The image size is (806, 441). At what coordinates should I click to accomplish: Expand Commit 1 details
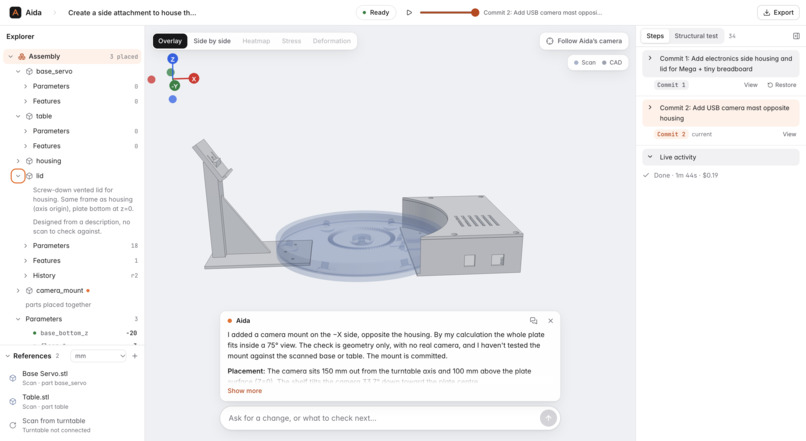point(650,59)
